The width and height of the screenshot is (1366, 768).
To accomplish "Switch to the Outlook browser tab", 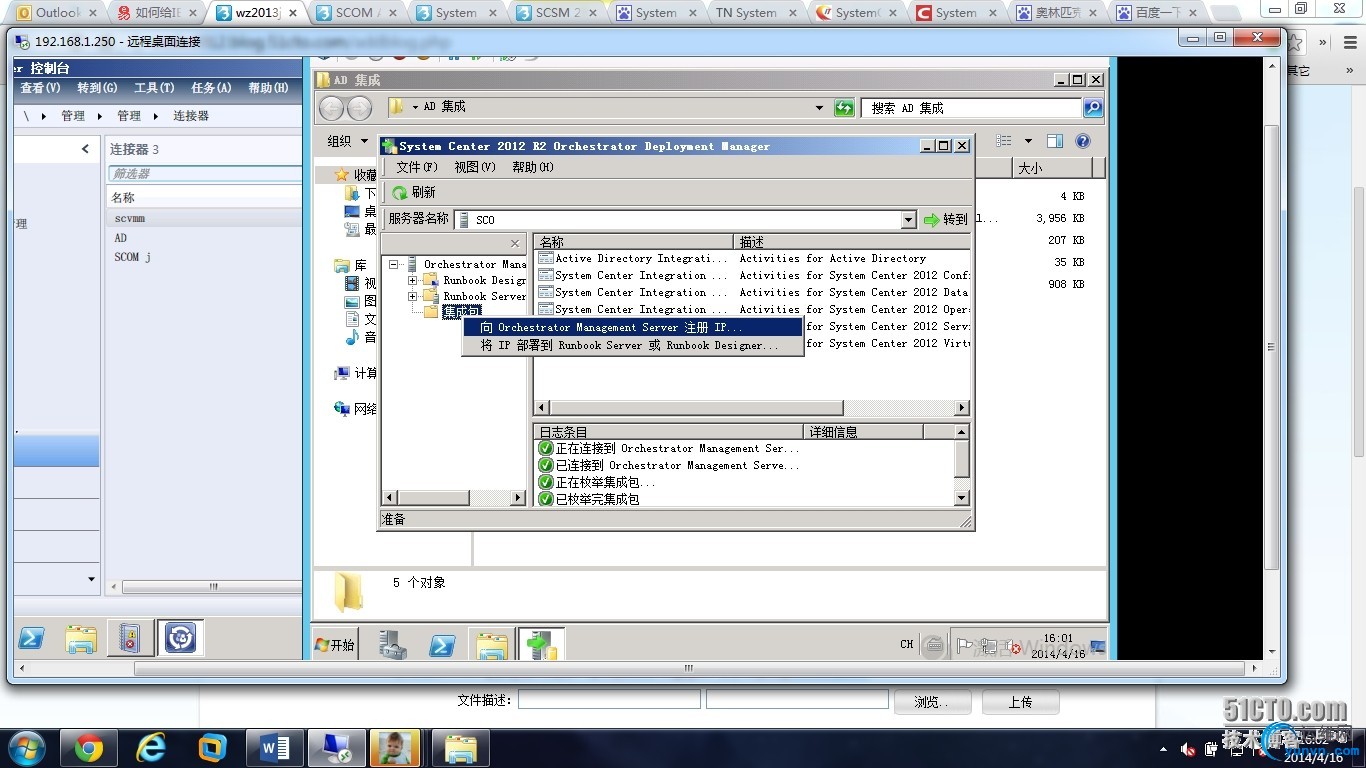I will click(x=58, y=13).
